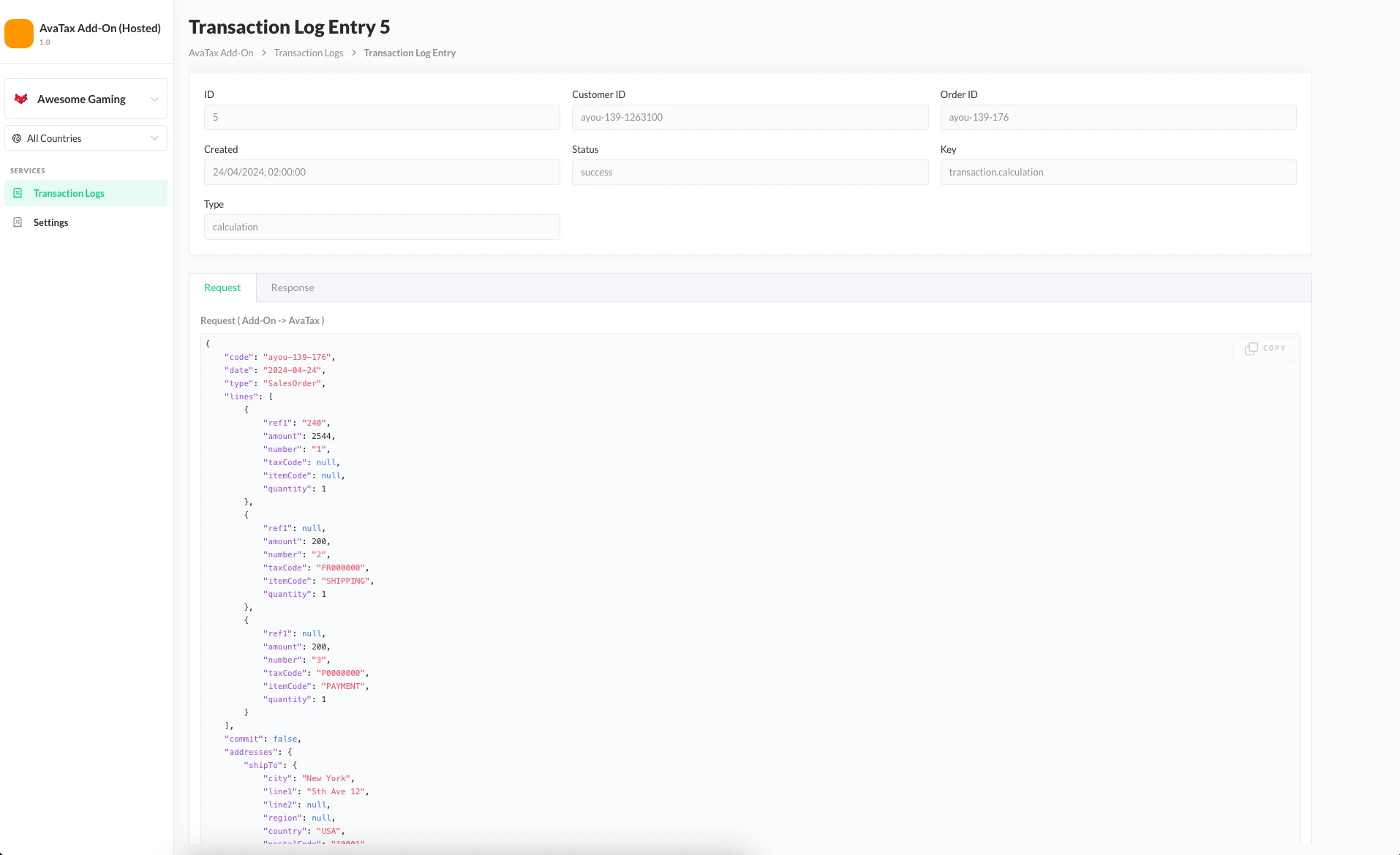Navigate to Transaction Logs breadcrumb
This screenshot has height=855, width=1400.
click(308, 53)
